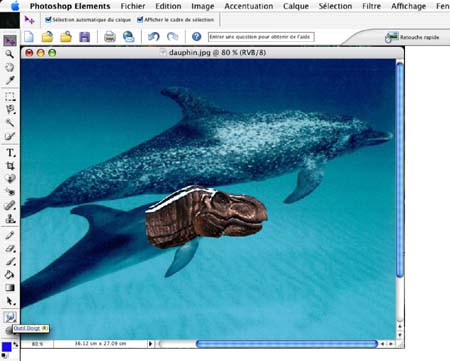Undo the last action
The image size is (450, 361).
(153, 37)
